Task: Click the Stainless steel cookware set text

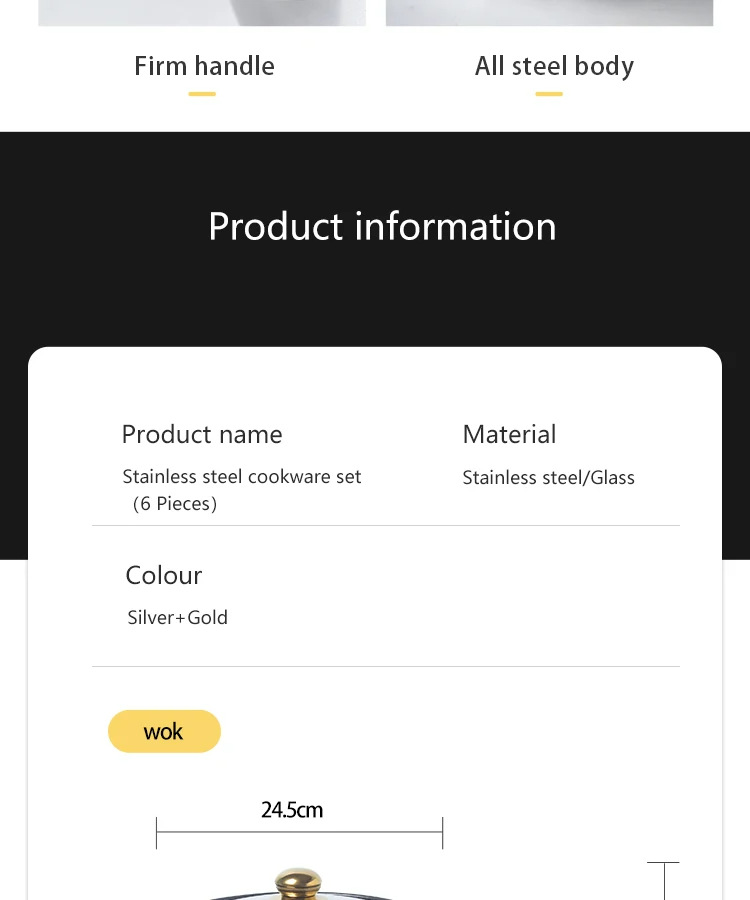Action: coord(242,477)
